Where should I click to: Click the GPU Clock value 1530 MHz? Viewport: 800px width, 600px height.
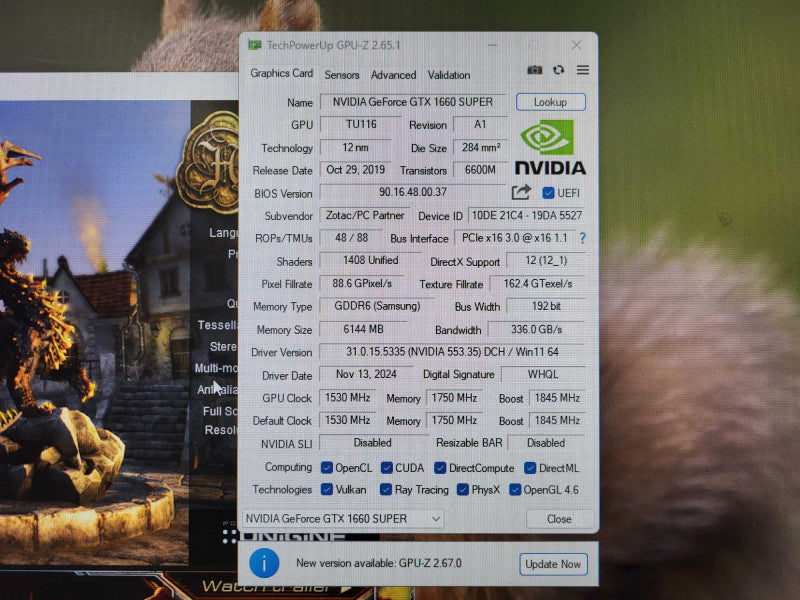point(347,397)
